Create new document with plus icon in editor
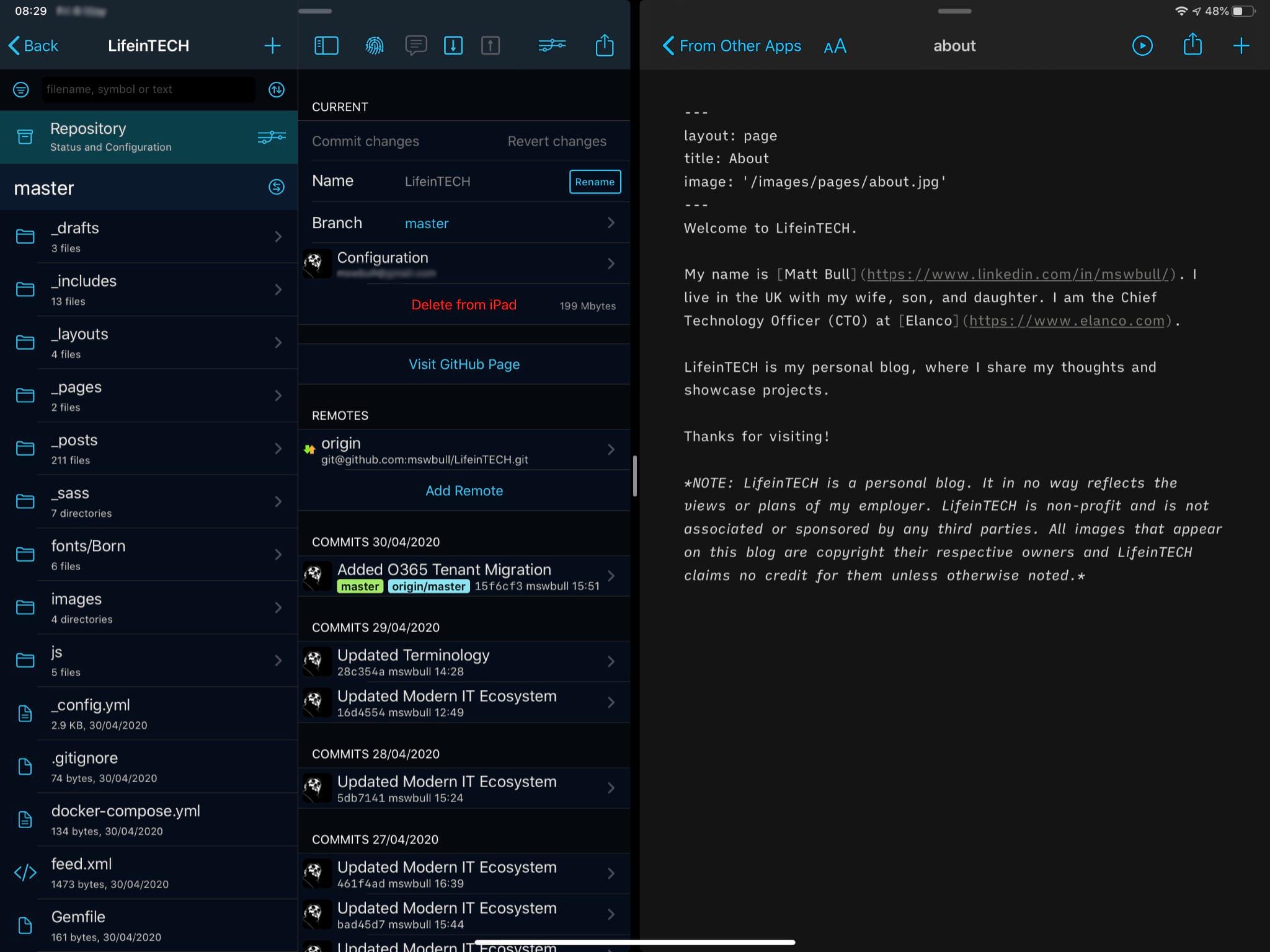Image resolution: width=1270 pixels, height=952 pixels. [x=1241, y=45]
